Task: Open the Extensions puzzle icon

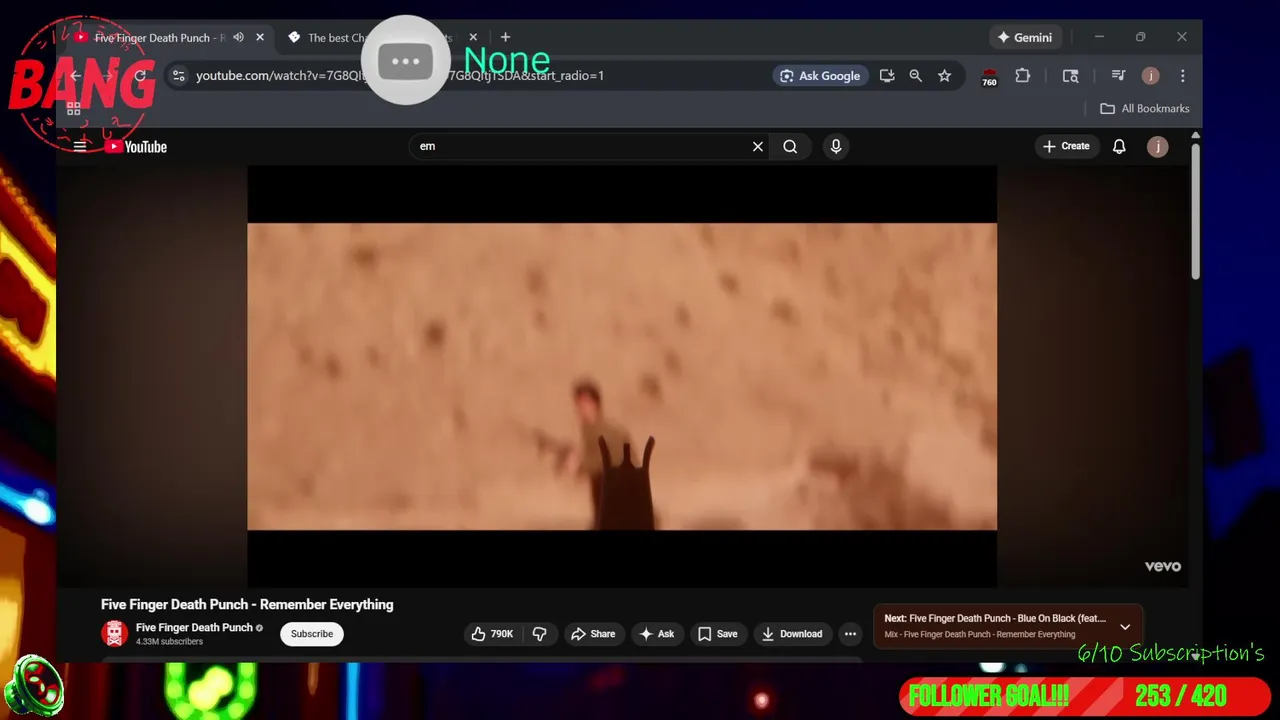Action: (x=1022, y=76)
